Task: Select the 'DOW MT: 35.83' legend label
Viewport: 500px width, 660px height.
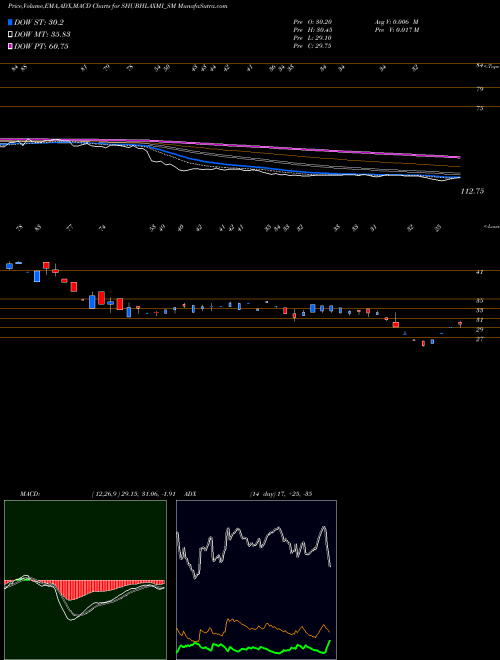Action: click(42, 35)
